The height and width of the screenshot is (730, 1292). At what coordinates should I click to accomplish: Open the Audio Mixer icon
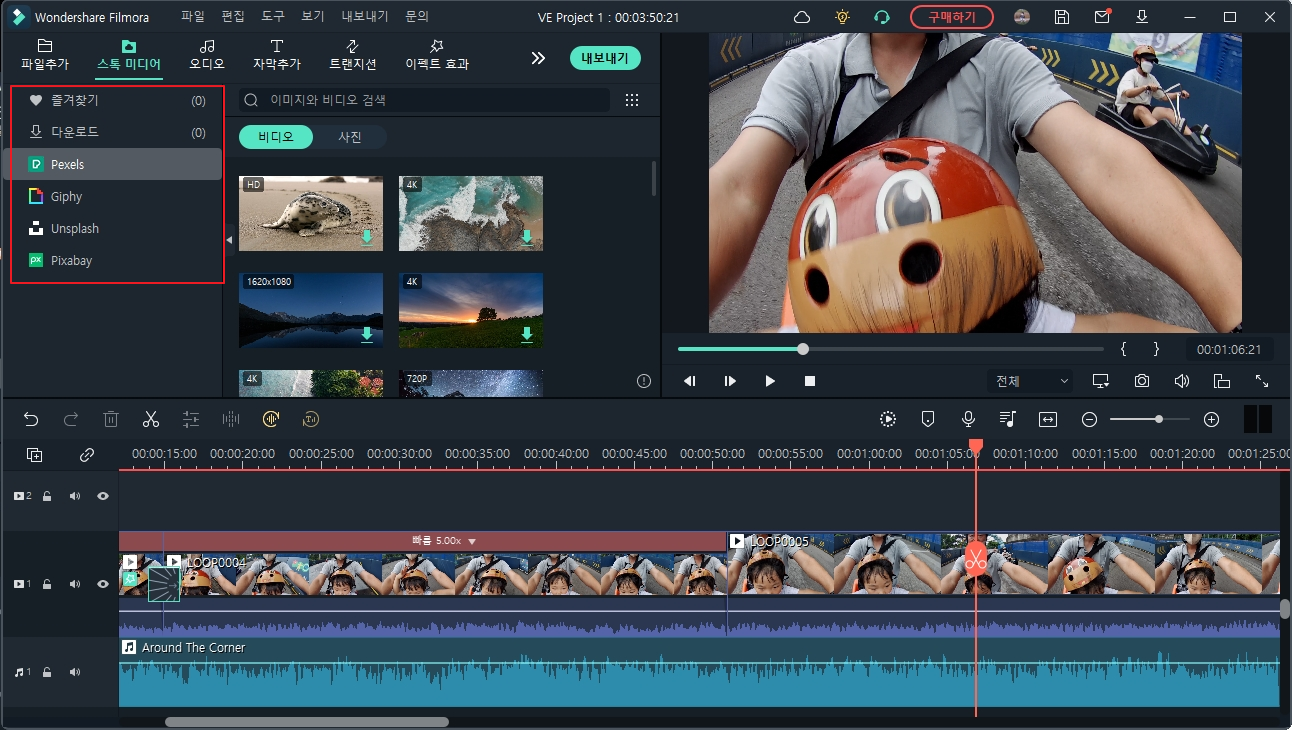coord(1007,419)
